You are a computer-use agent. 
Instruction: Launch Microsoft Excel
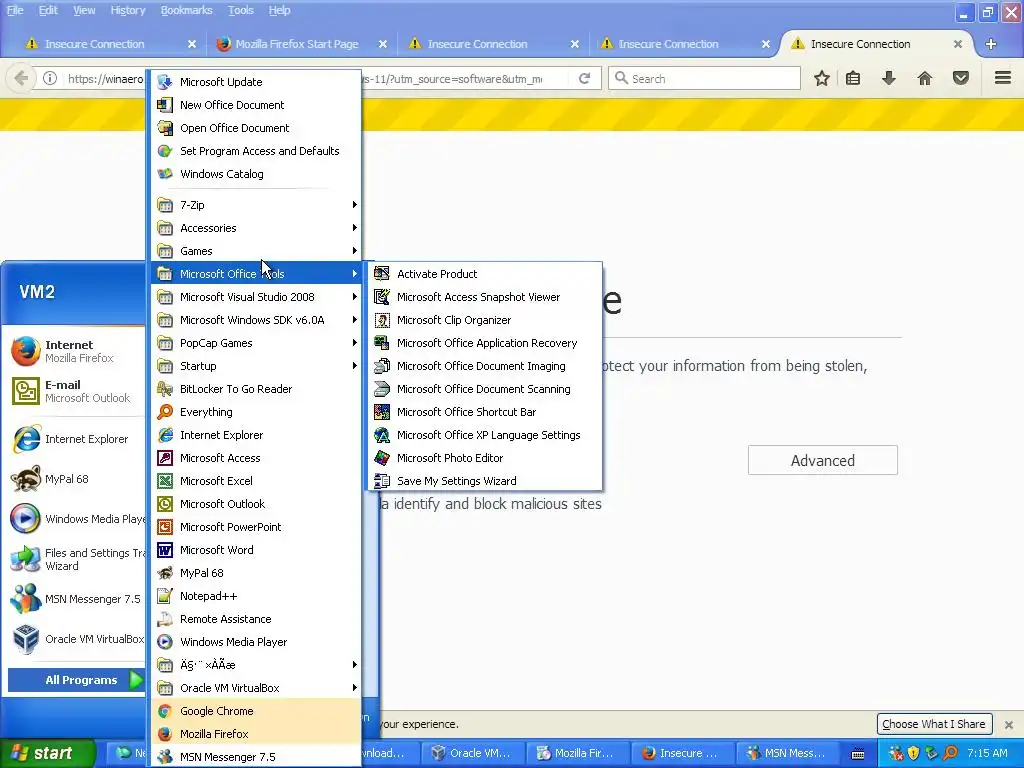pyautogui.click(x=256, y=481)
